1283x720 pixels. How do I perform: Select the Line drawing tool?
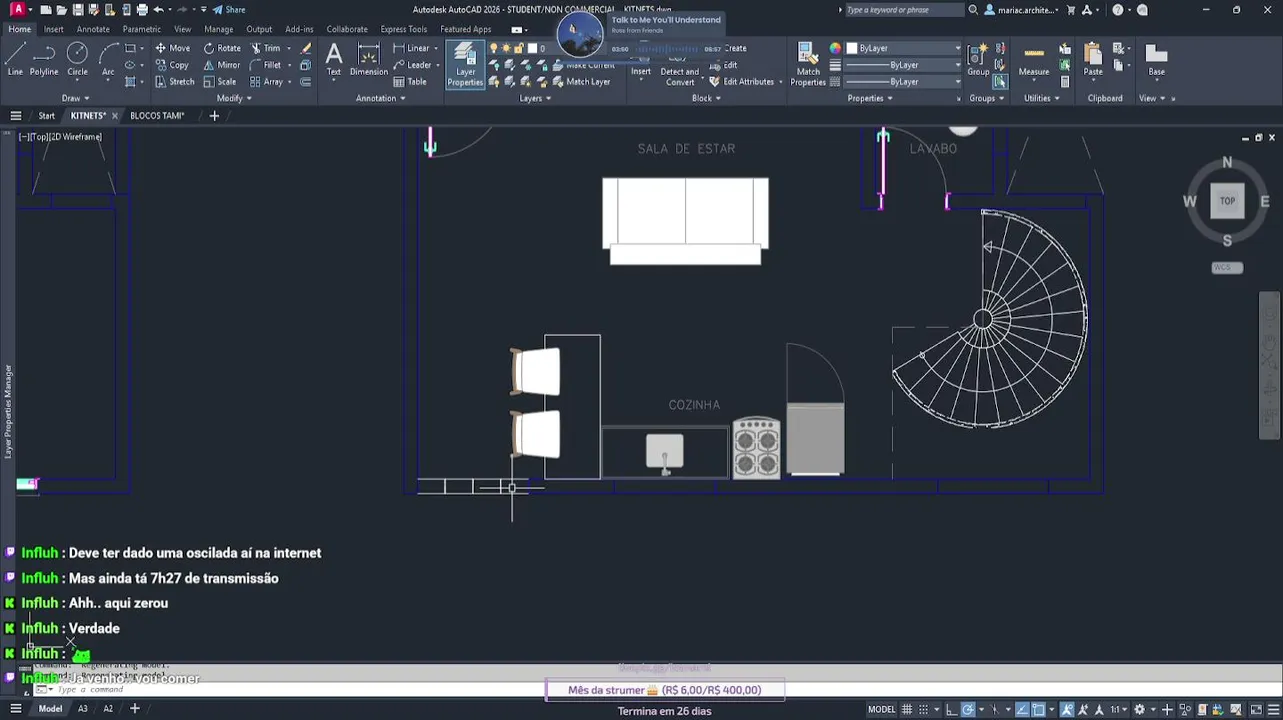tap(15, 59)
